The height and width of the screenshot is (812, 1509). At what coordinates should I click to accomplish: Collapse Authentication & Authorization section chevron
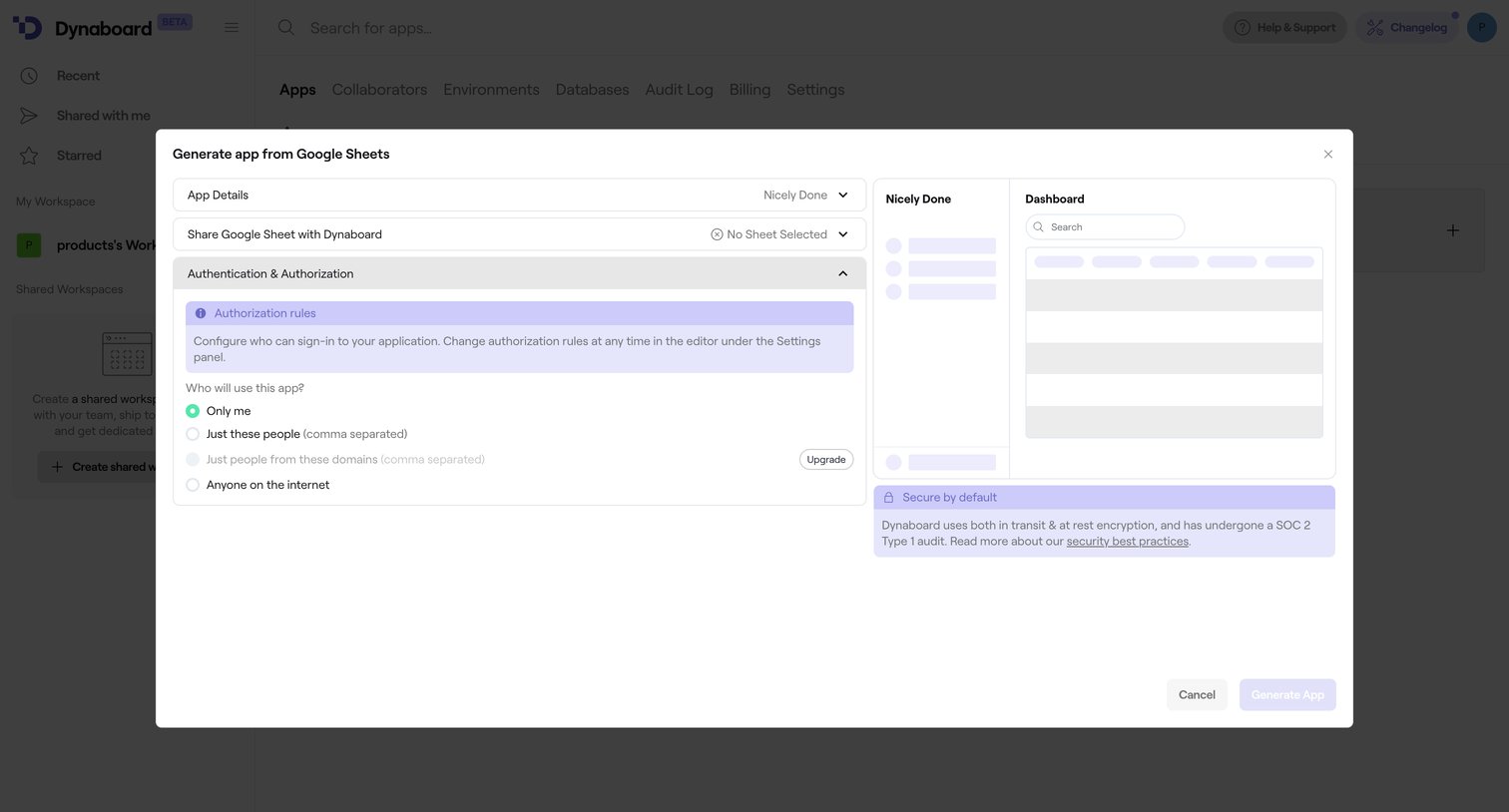pyautogui.click(x=843, y=273)
